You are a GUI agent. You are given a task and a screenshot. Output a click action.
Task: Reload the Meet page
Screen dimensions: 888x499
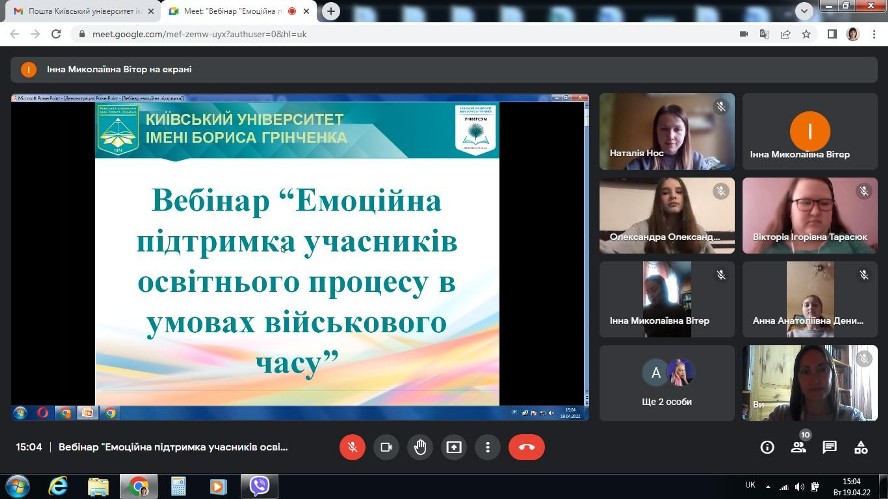56,34
